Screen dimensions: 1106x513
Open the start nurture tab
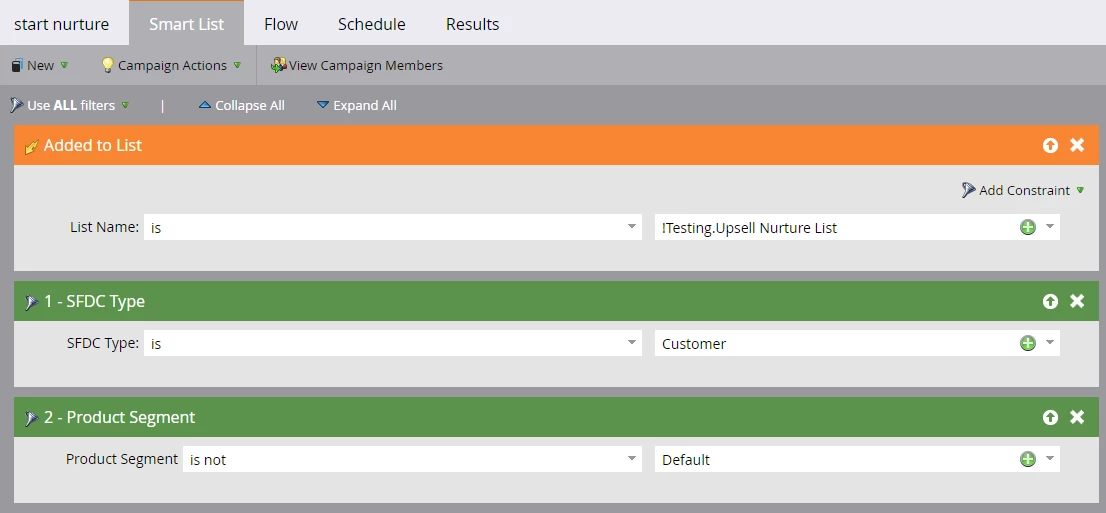pos(61,24)
